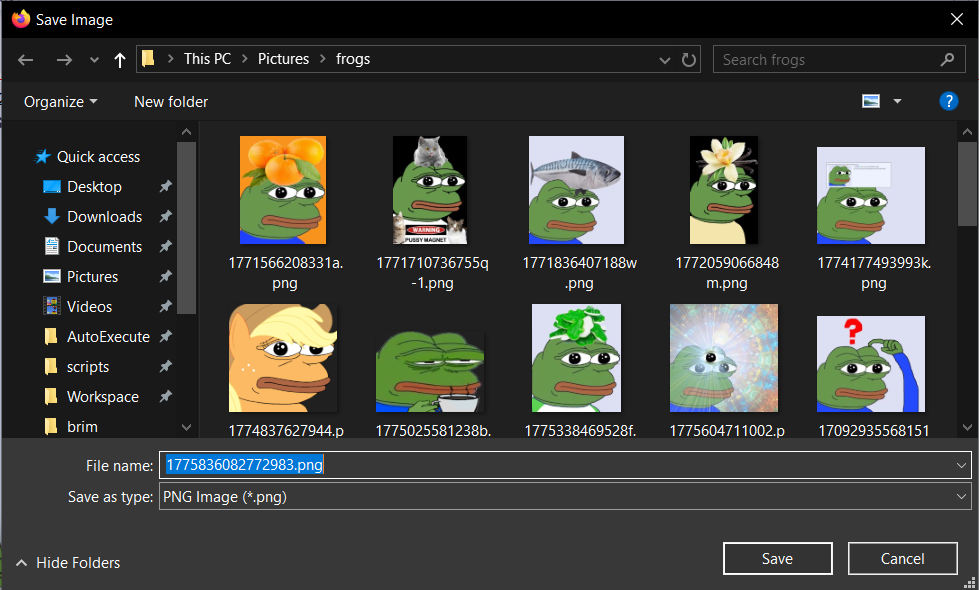
Task: Expand the address bar history dropdown
Action: point(665,60)
